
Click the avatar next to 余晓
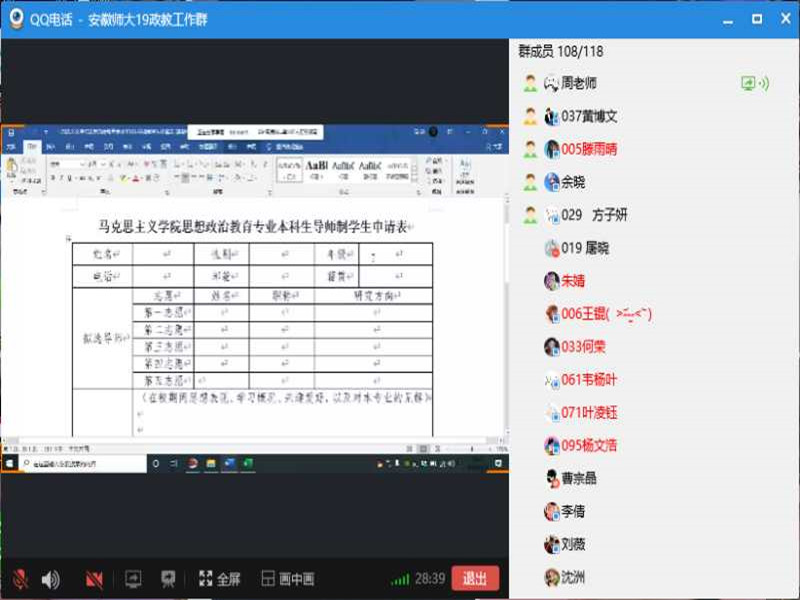click(551, 182)
